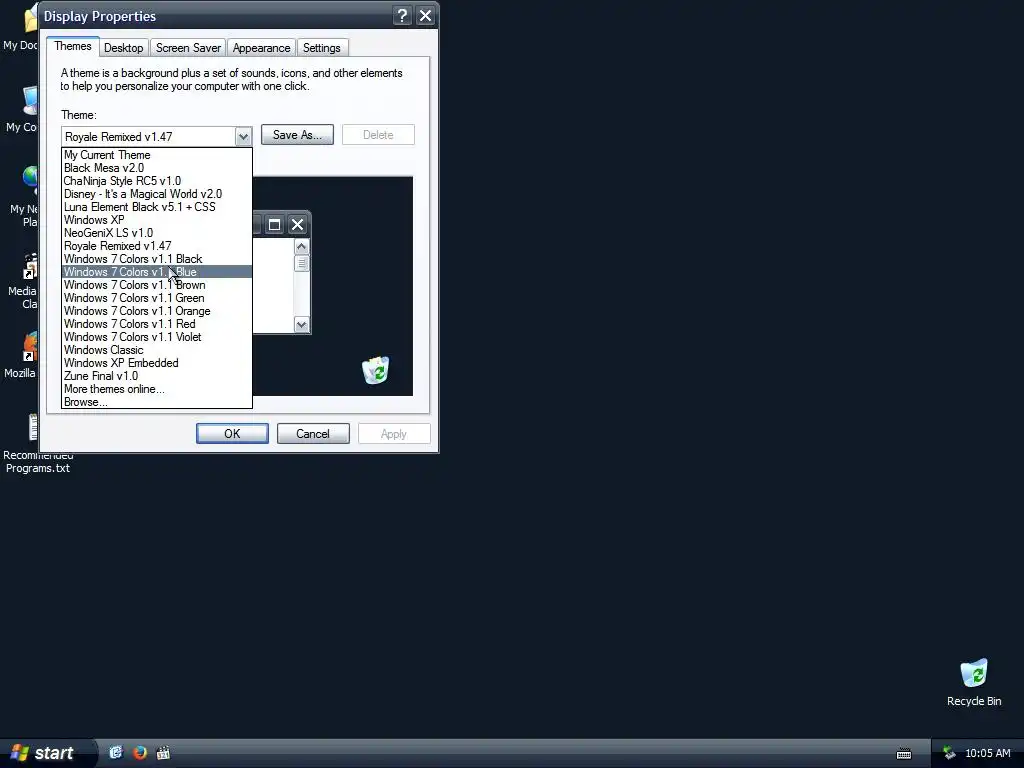
Task: Click the preview scrollbar up arrow
Action: (301, 247)
